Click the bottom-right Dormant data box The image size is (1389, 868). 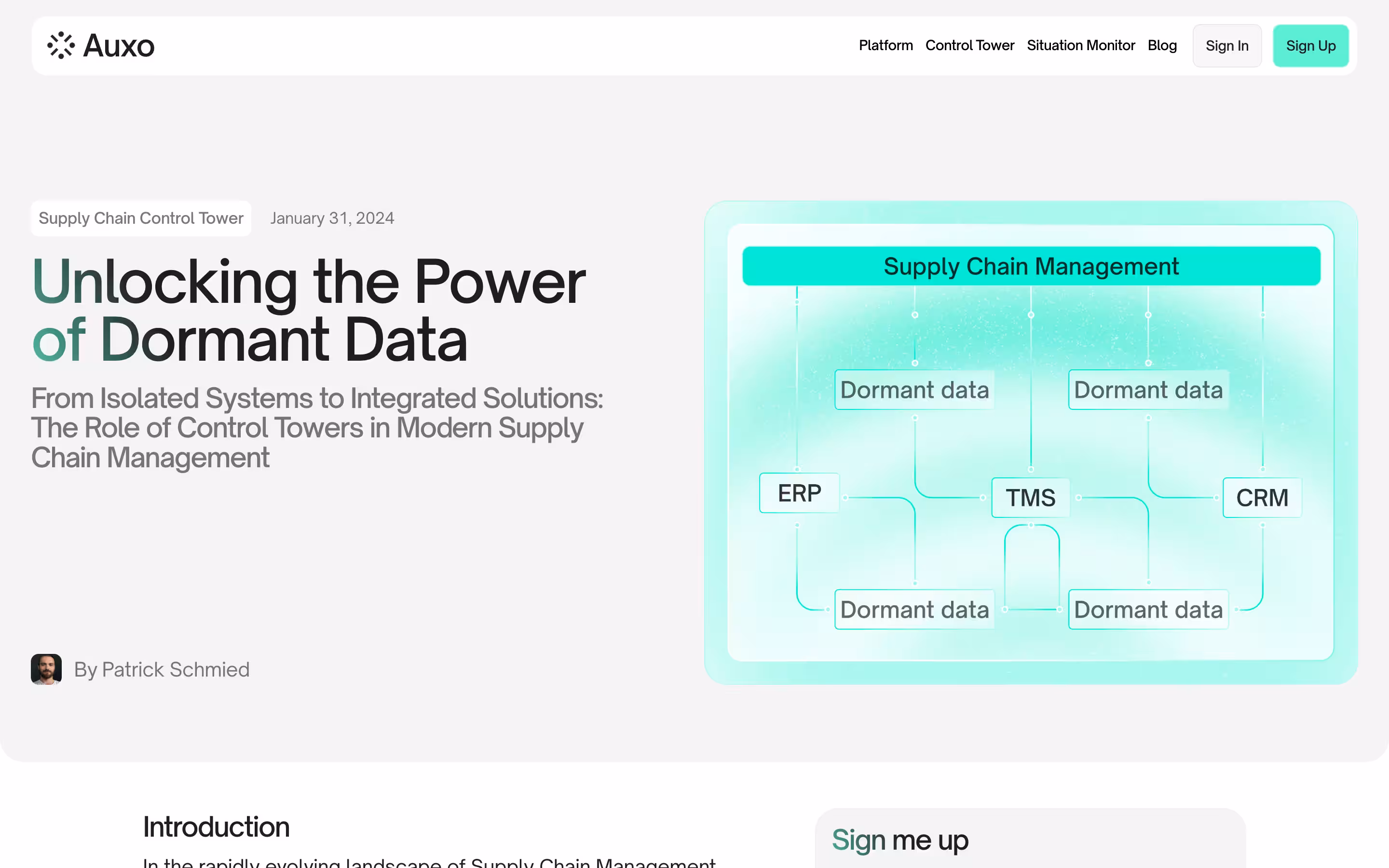(1148, 610)
